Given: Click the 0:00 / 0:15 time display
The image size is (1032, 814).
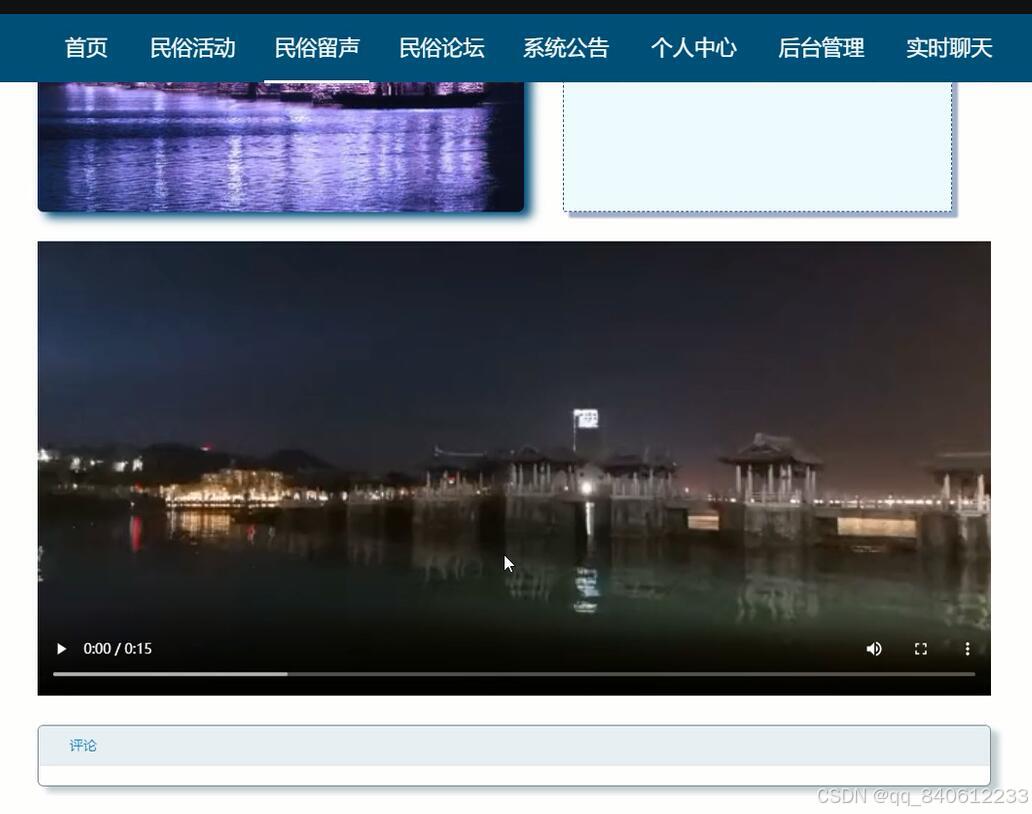Looking at the screenshot, I should click(x=117, y=649).
